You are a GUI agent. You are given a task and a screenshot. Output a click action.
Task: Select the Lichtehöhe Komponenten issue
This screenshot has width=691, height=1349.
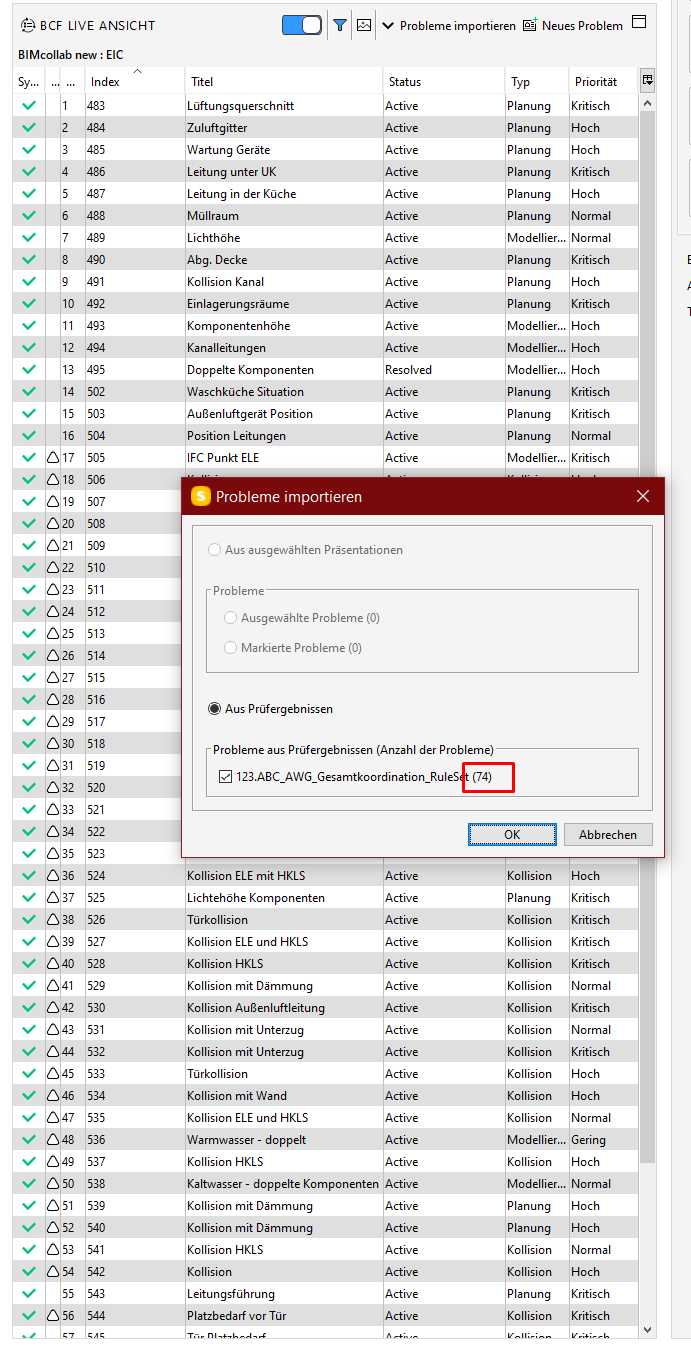(x=256, y=898)
